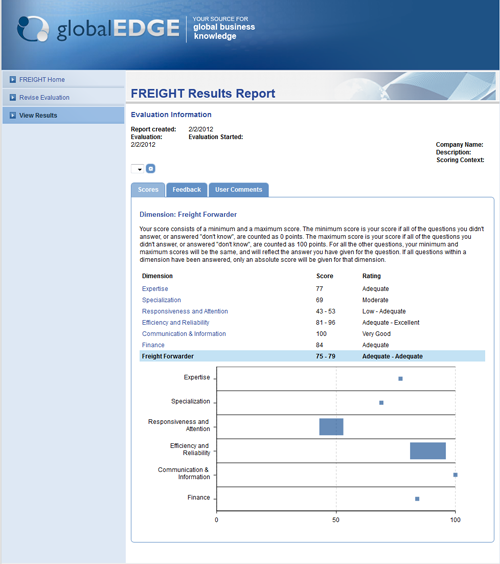
Task: Select the Scores tab
Action: pos(148,190)
